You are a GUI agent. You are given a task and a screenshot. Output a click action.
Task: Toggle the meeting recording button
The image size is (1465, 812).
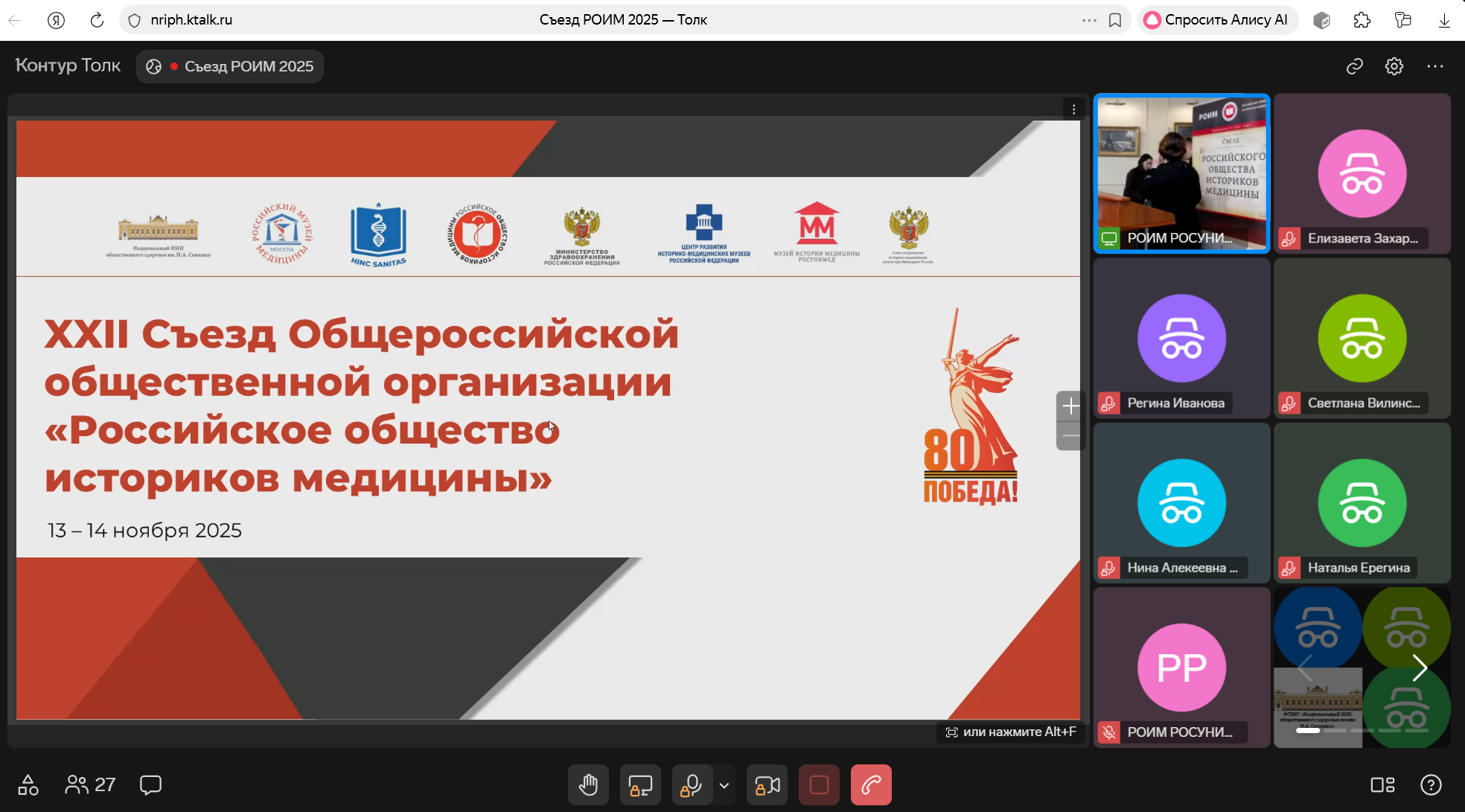(819, 785)
